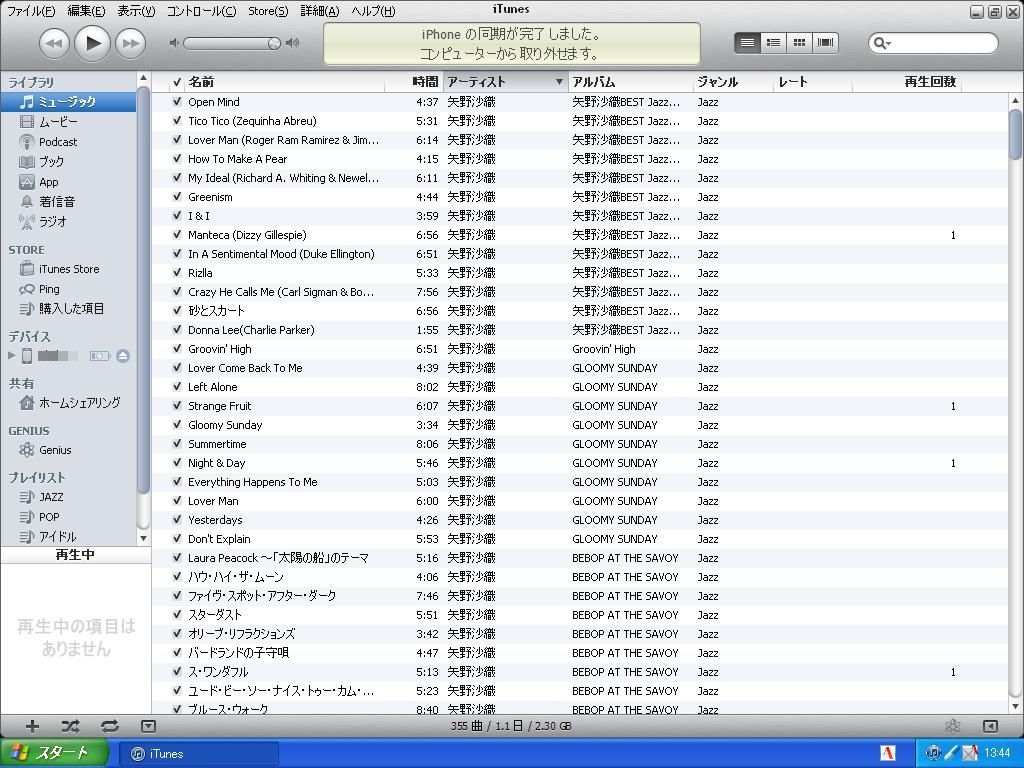This screenshot has height=768, width=1024.
Task: Click the Play button
Action: [x=92, y=42]
